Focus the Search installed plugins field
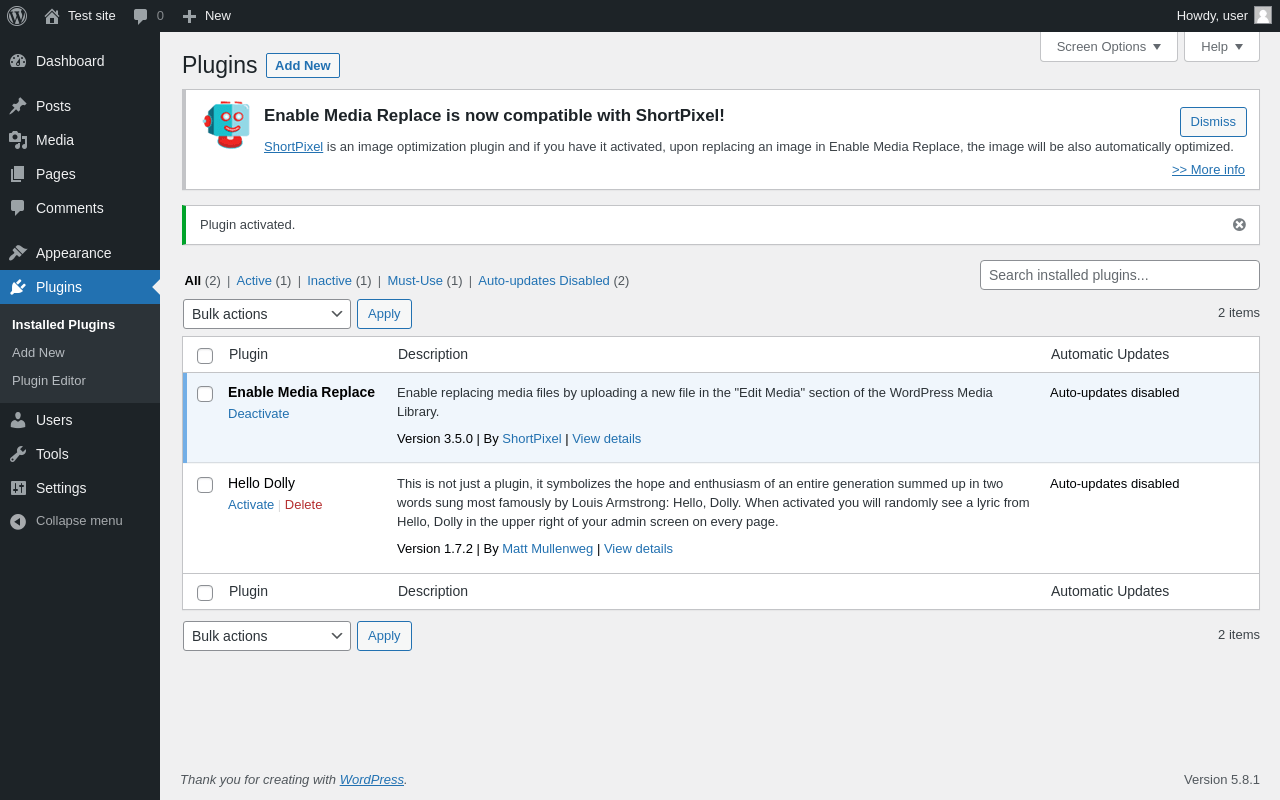The height and width of the screenshot is (800, 1280). coord(1119,275)
